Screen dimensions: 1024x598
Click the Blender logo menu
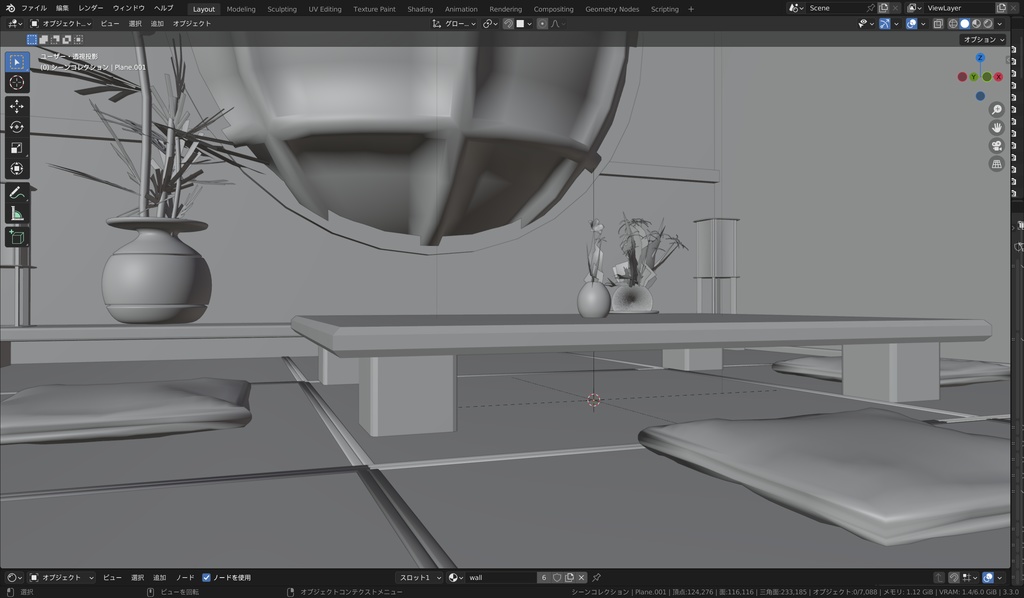(10, 8)
